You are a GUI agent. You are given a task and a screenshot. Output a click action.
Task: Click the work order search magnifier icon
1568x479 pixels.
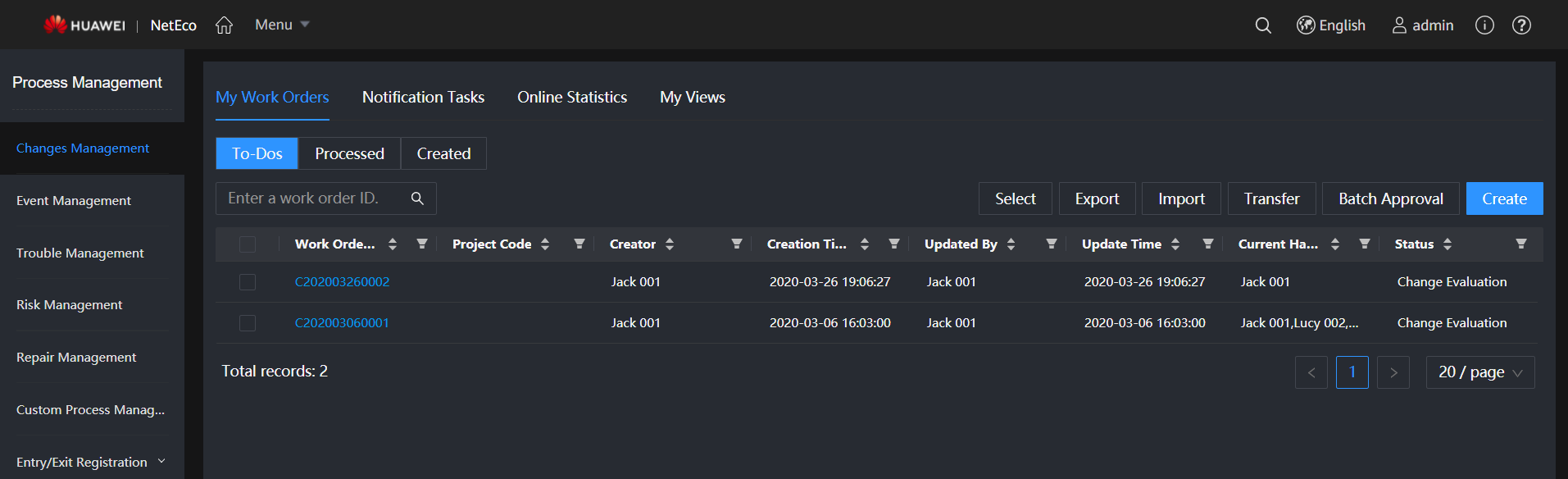(417, 198)
